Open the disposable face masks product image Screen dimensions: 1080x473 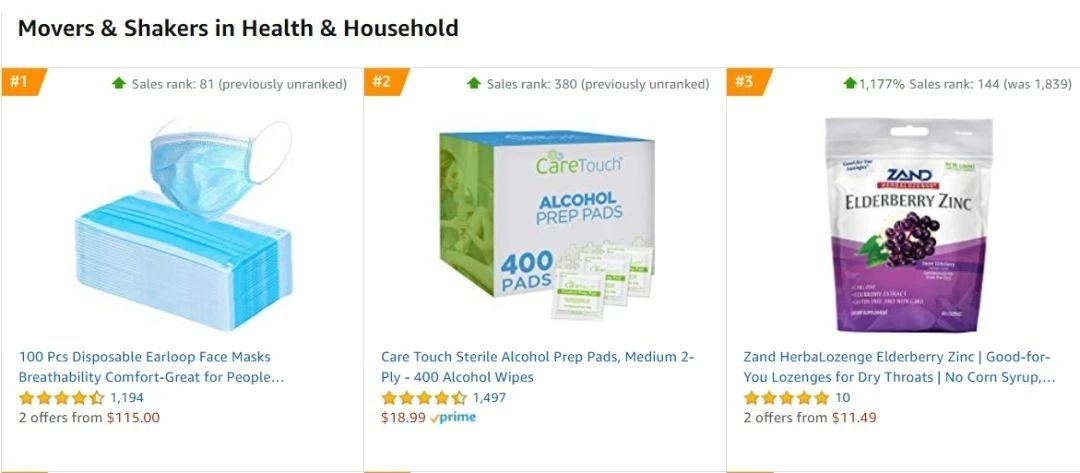(183, 223)
